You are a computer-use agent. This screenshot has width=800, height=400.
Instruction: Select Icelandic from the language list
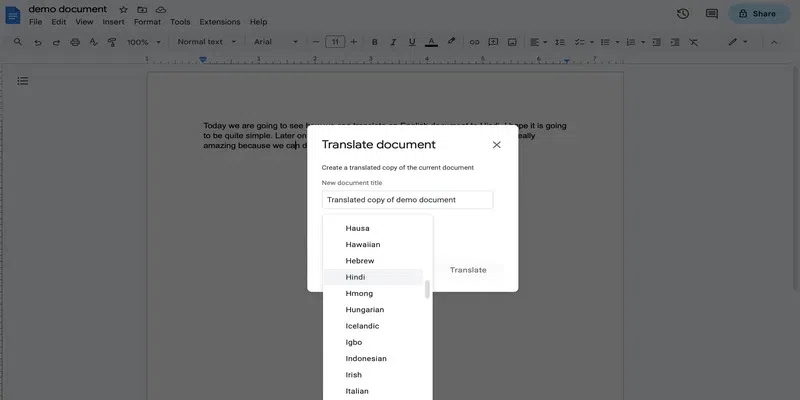pyautogui.click(x=373, y=326)
